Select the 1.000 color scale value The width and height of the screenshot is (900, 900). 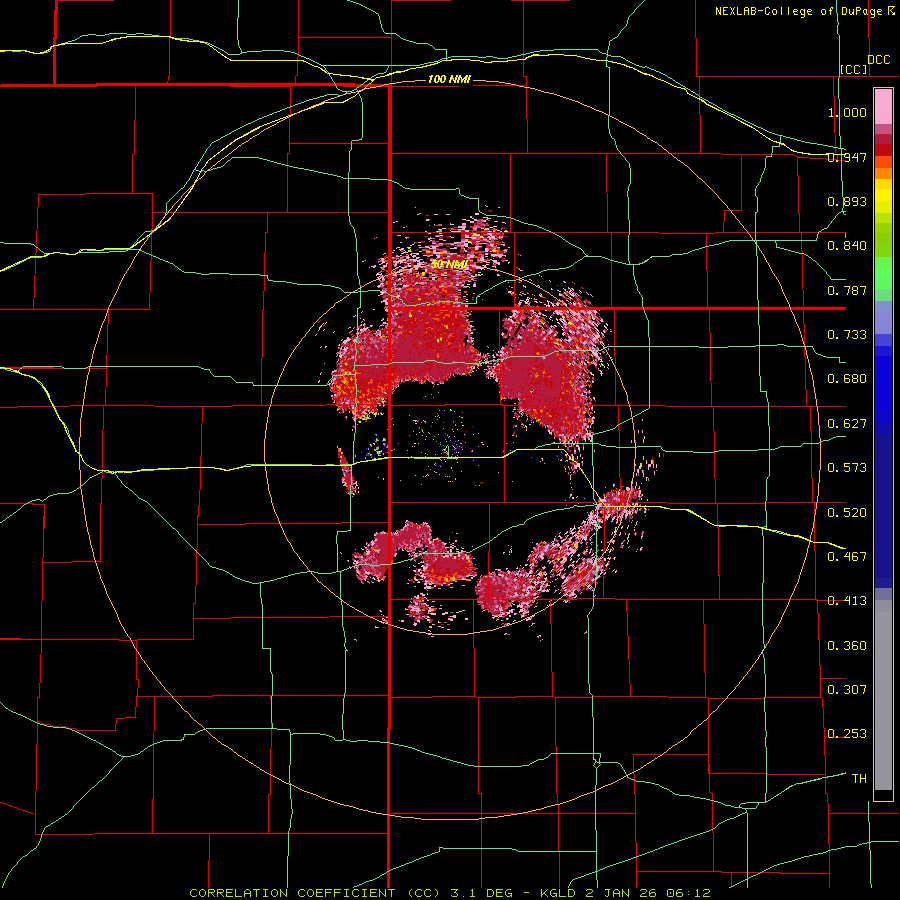(847, 112)
